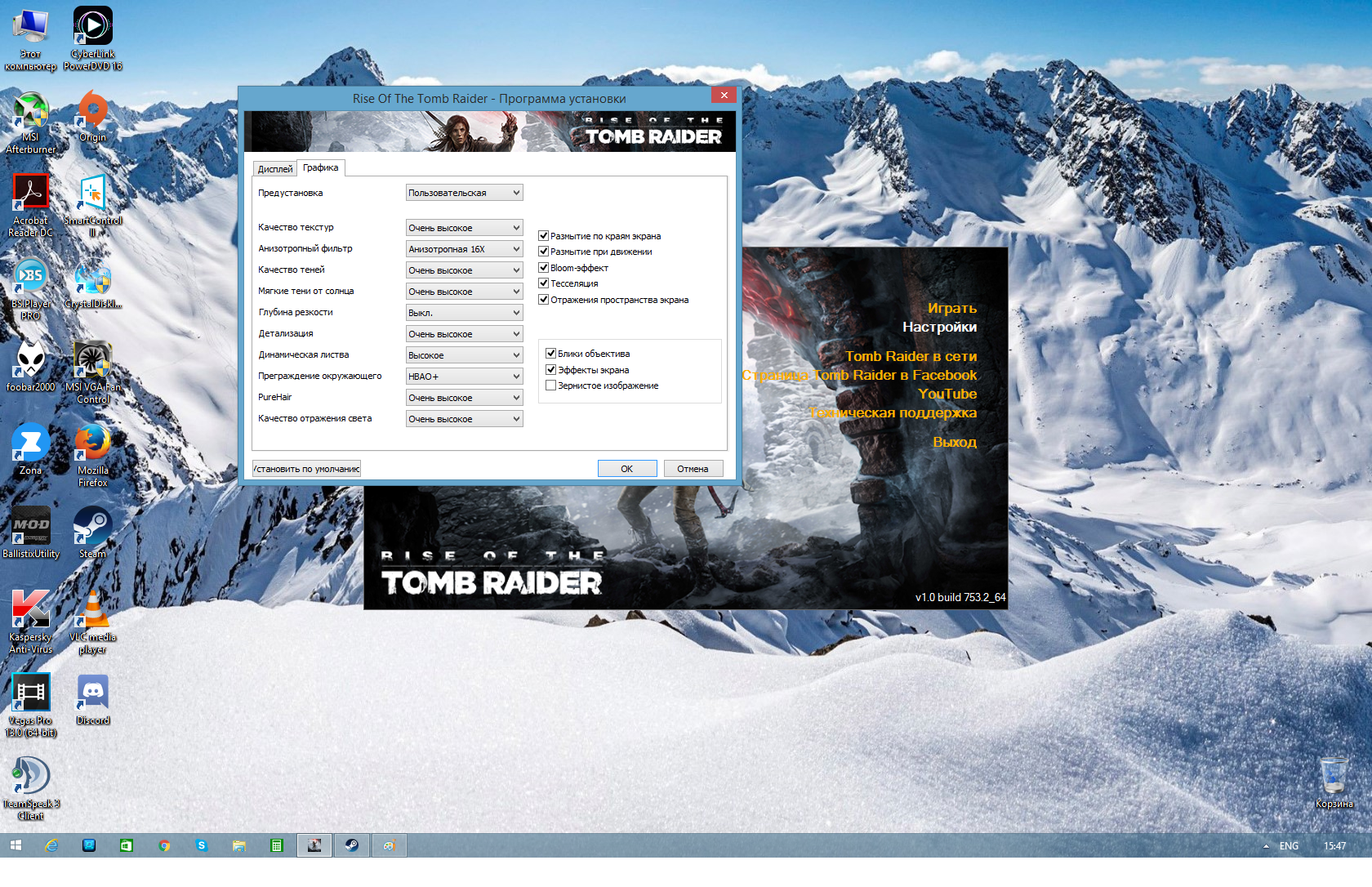
Task: Open Преграждение окружающего HBAO+ dropdown
Action: (464, 377)
